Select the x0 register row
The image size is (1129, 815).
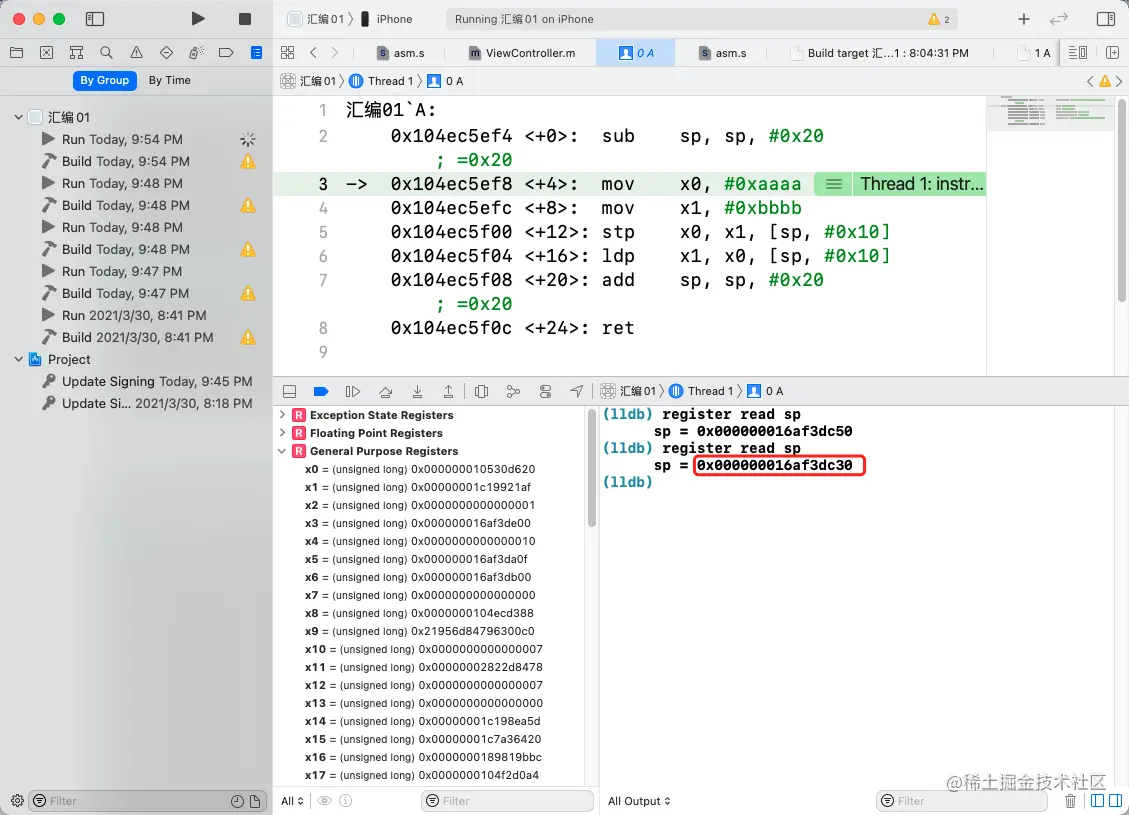(420, 469)
